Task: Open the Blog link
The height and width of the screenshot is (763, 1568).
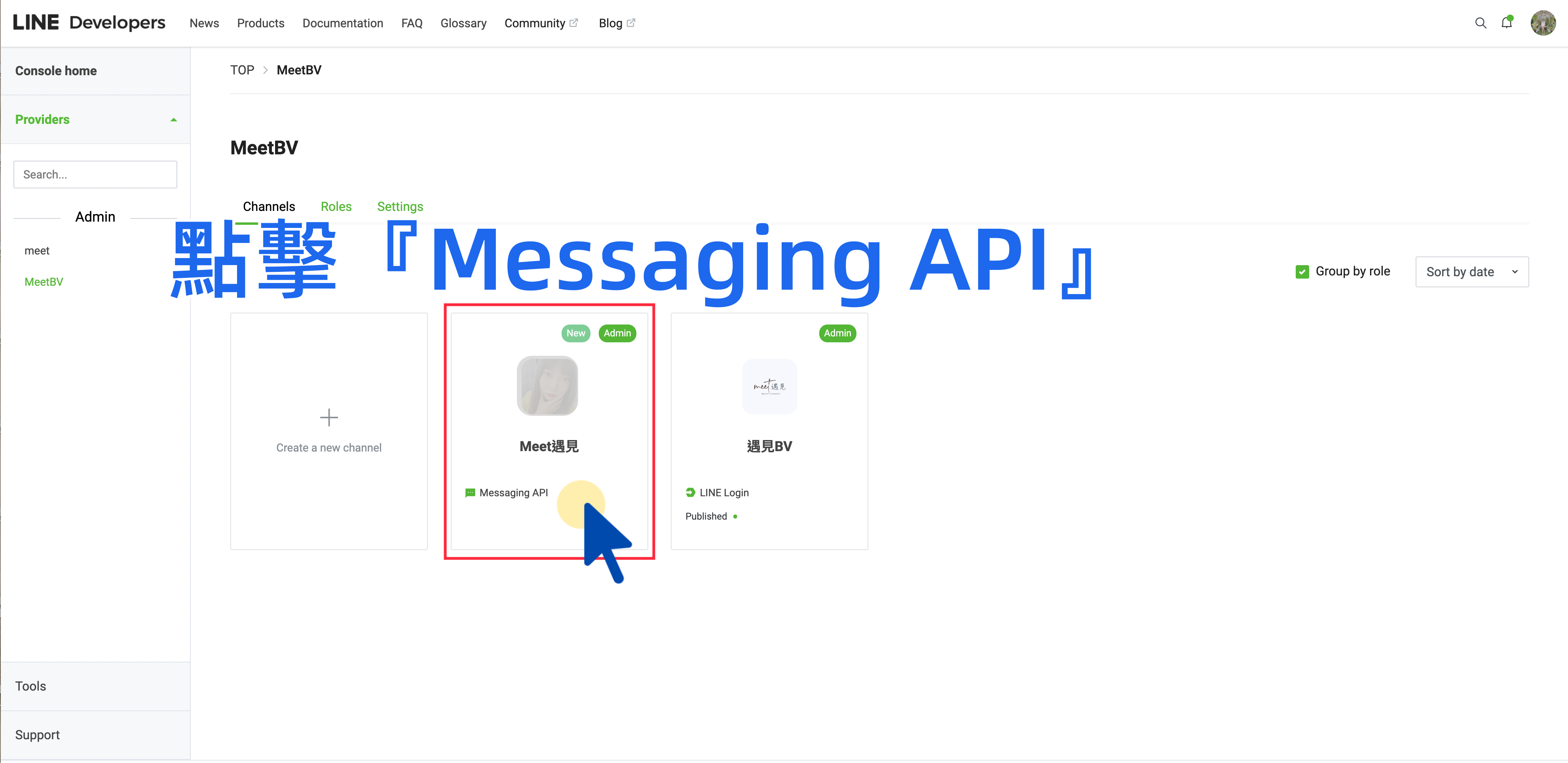Action: (610, 23)
